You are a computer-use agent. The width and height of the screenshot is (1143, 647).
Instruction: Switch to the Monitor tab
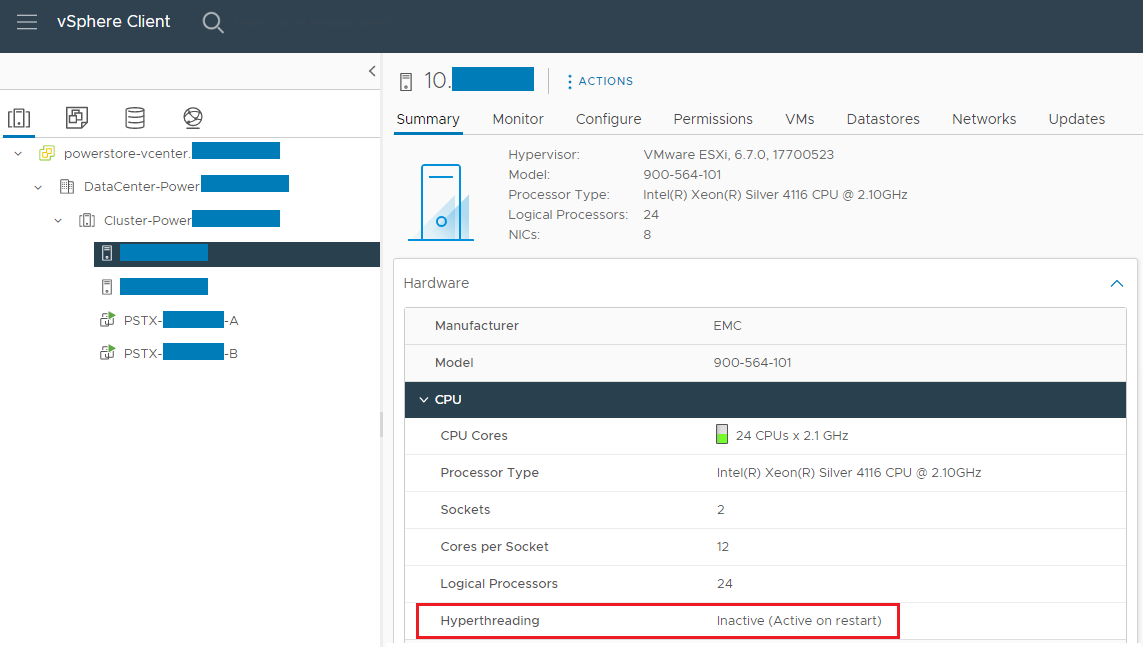pos(517,119)
